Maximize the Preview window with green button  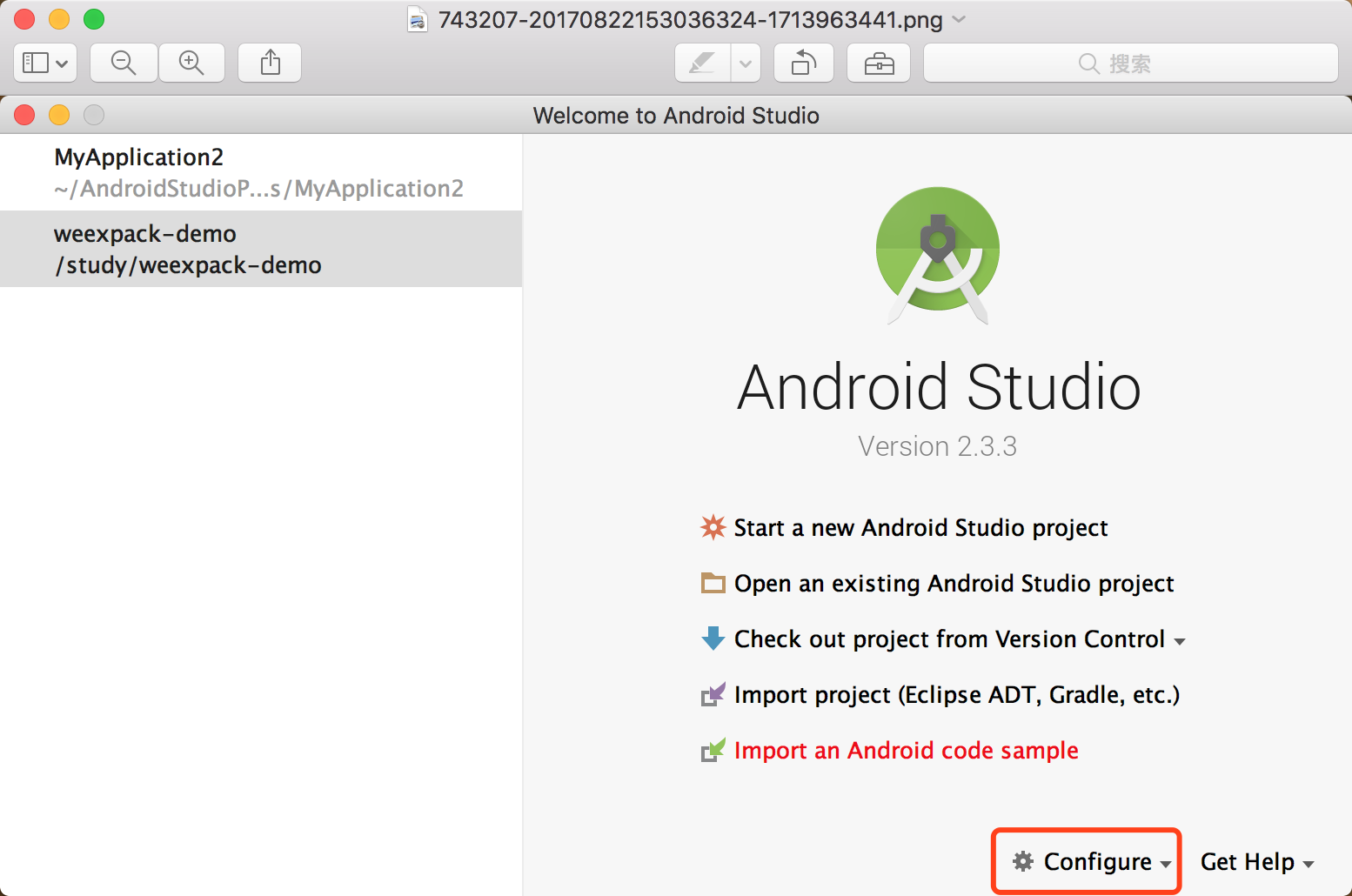[94, 19]
